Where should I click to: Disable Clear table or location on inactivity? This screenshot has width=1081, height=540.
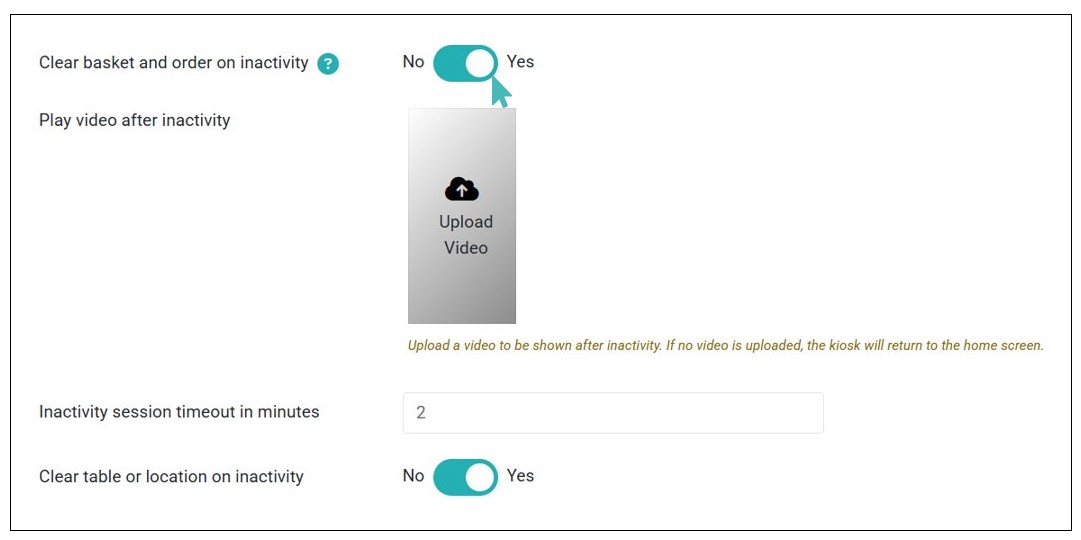tap(465, 477)
